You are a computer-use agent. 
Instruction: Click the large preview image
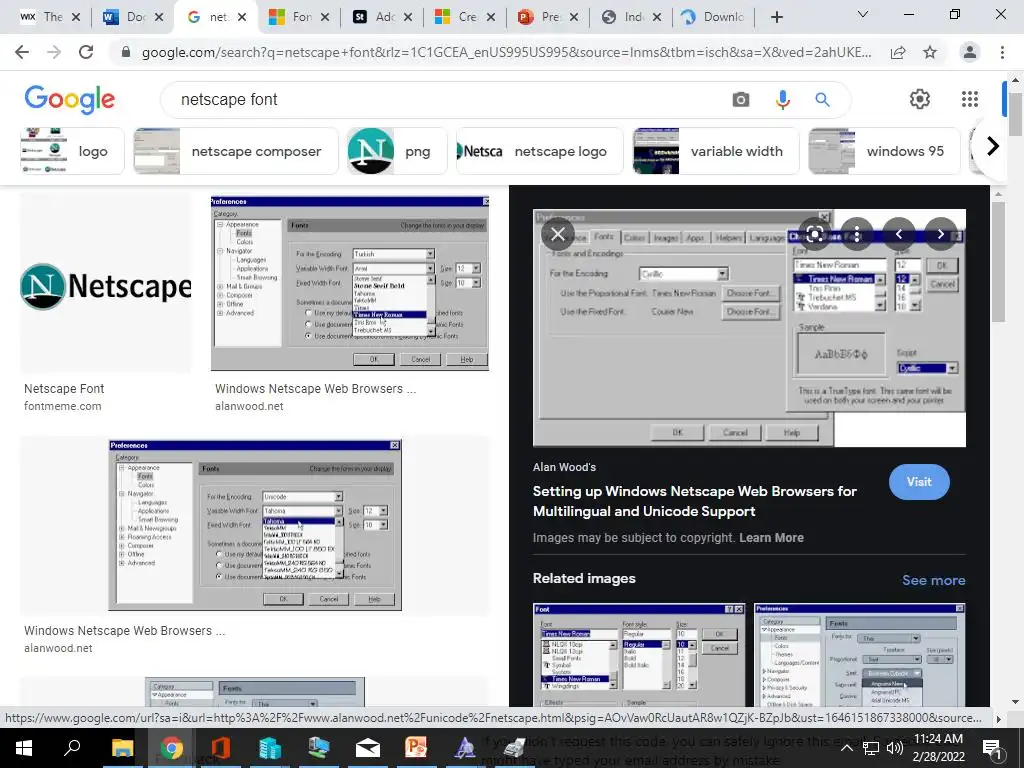point(749,328)
